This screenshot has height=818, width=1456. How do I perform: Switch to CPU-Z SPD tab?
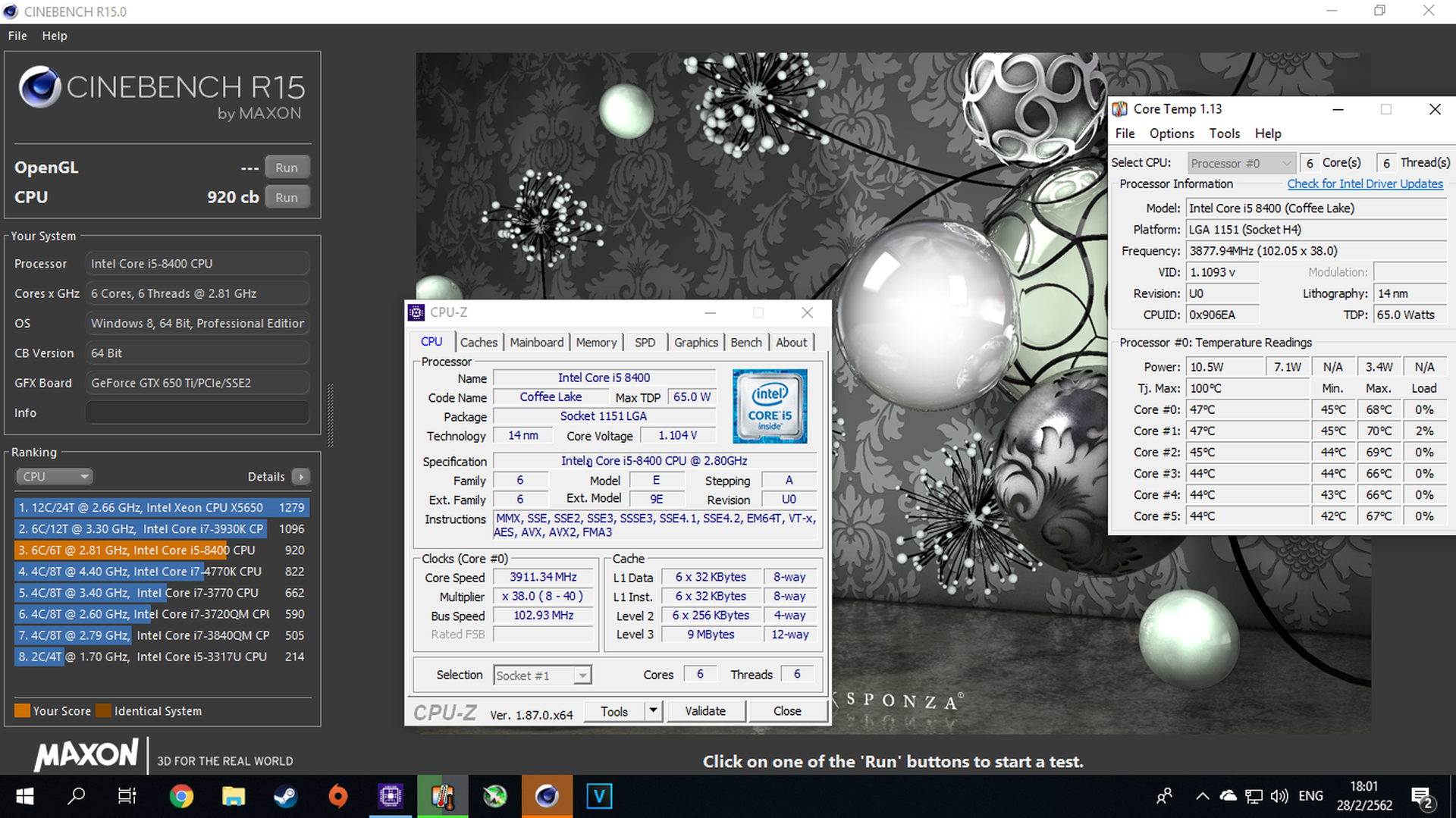tap(645, 343)
